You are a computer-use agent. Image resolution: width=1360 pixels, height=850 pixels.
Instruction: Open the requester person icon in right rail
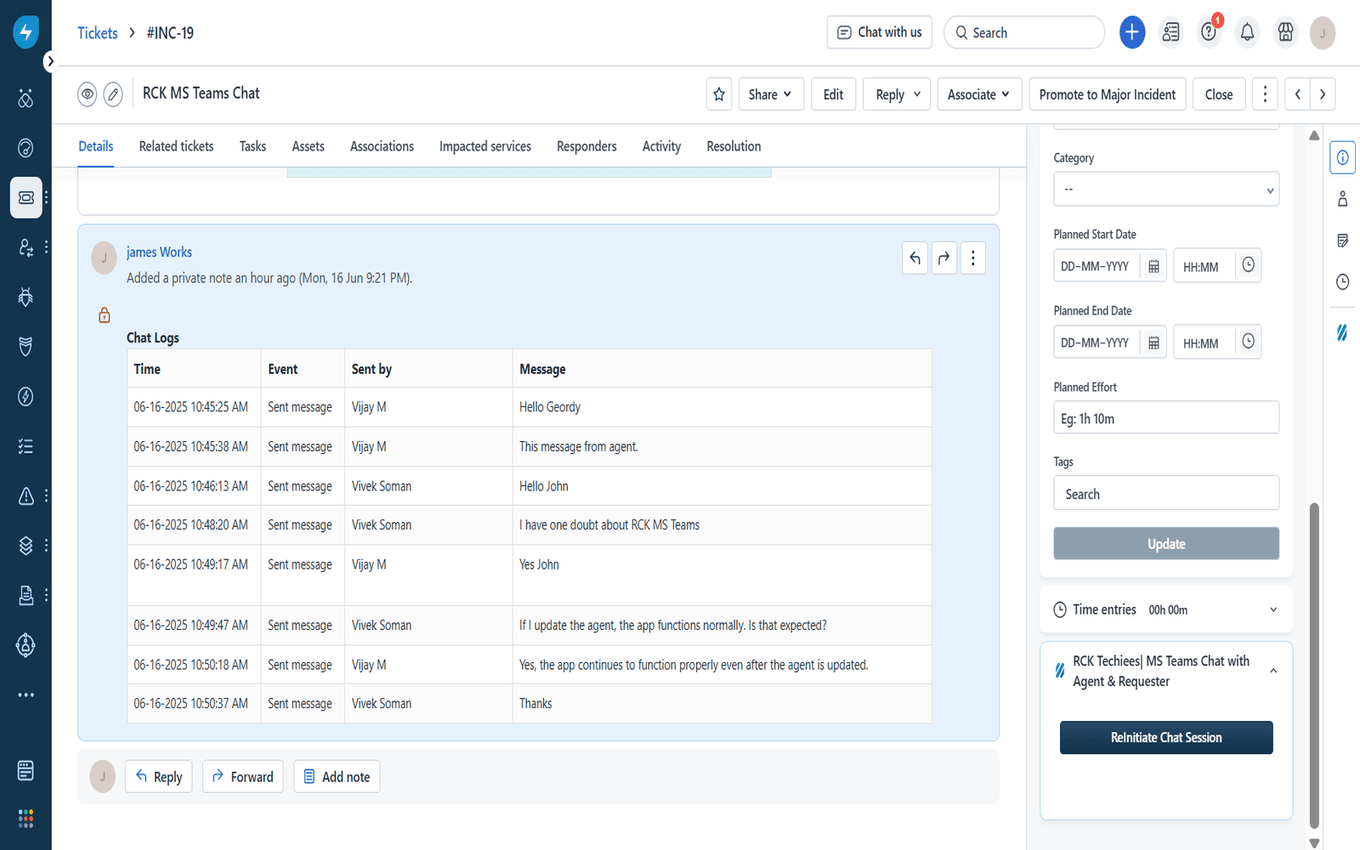click(x=1342, y=199)
